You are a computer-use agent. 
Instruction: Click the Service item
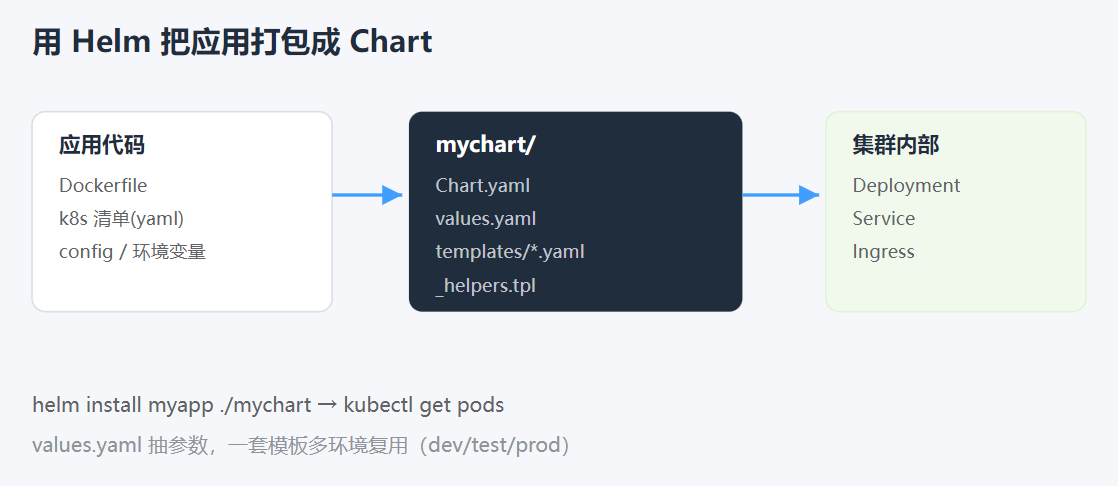[x=883, y=218]
